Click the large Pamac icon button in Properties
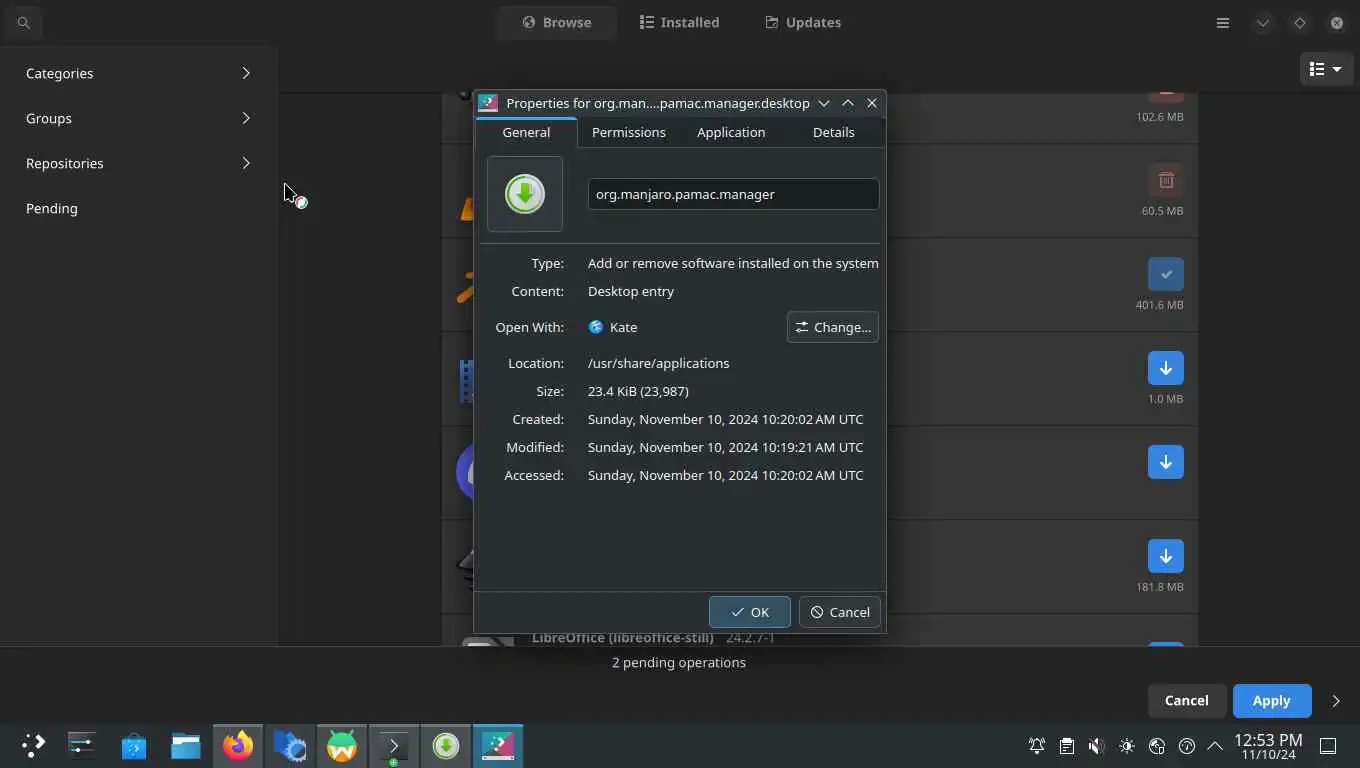 click(x=525, y=194)
